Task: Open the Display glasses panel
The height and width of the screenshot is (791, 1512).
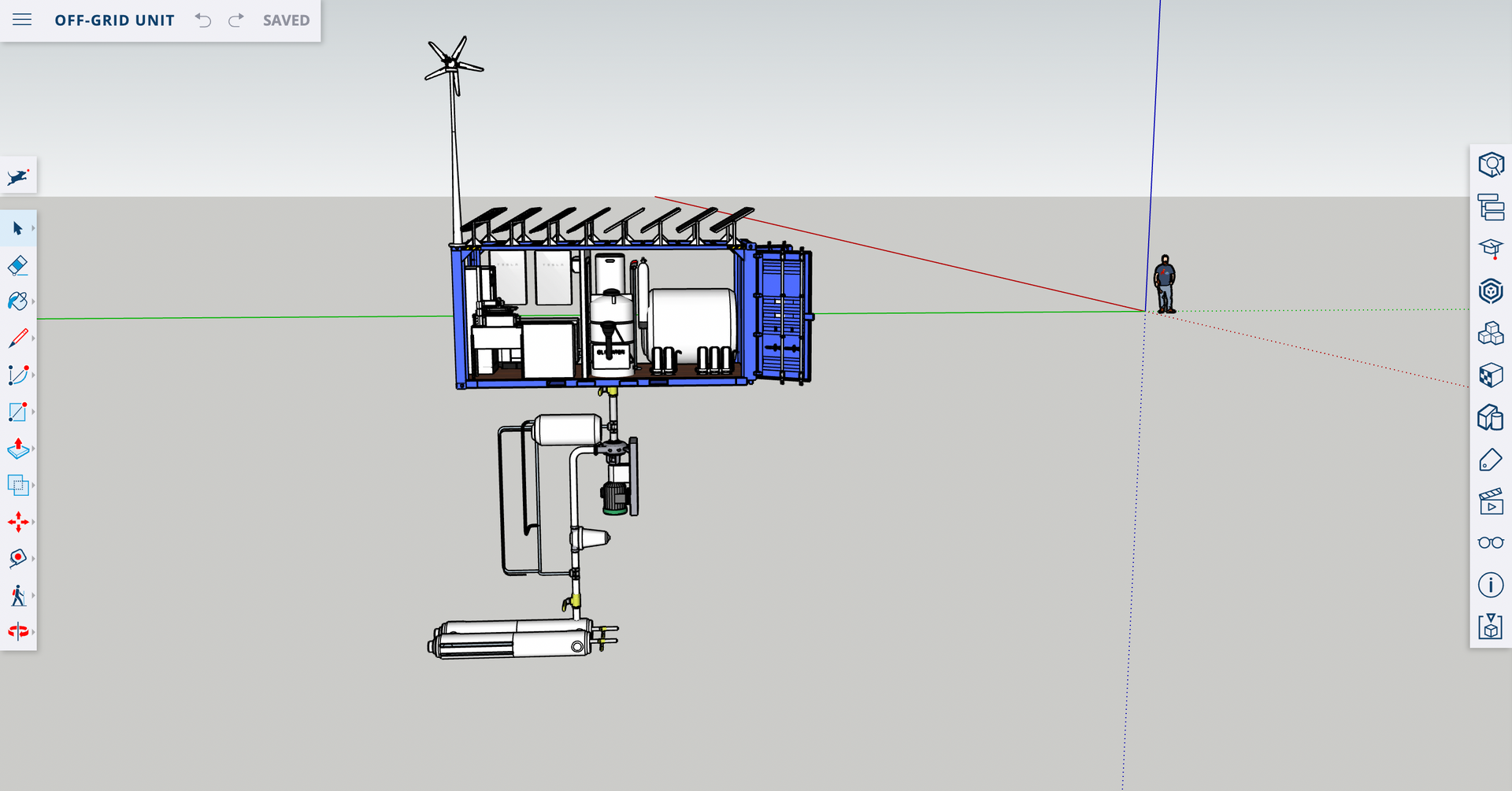Action: pos(1491,543)
